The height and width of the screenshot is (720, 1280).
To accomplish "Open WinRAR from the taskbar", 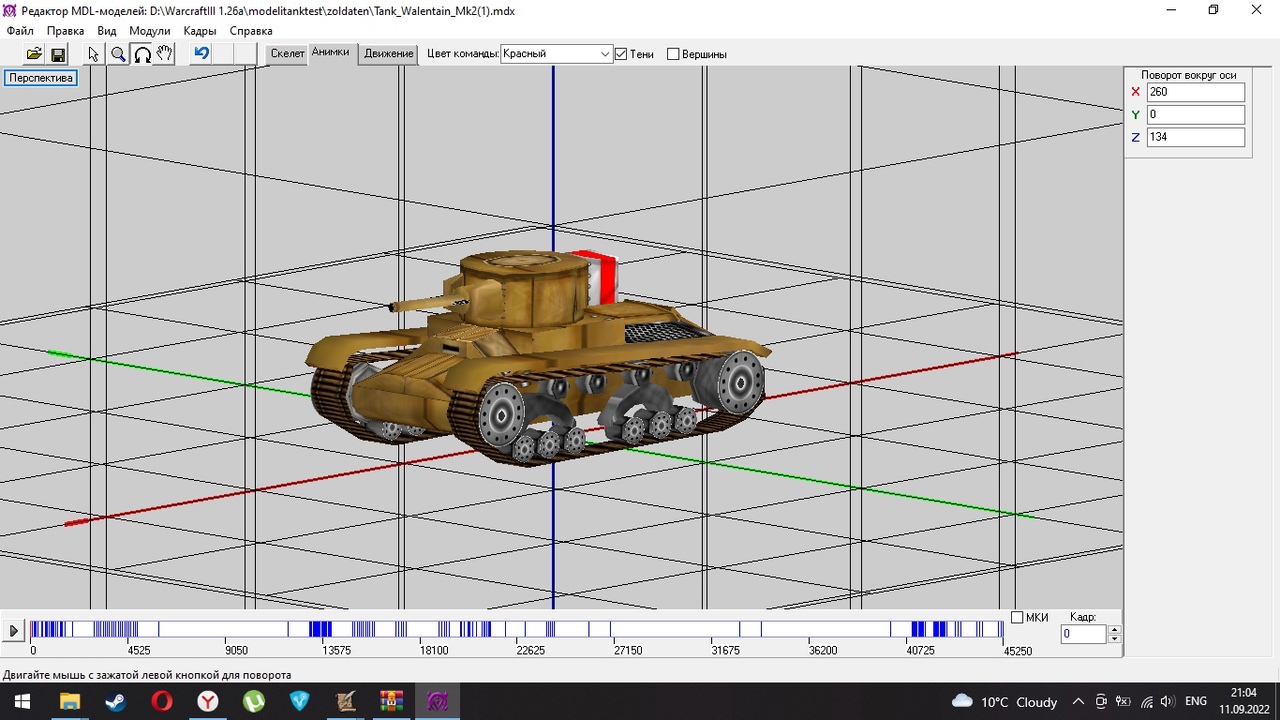I will (x=391, y=701).
